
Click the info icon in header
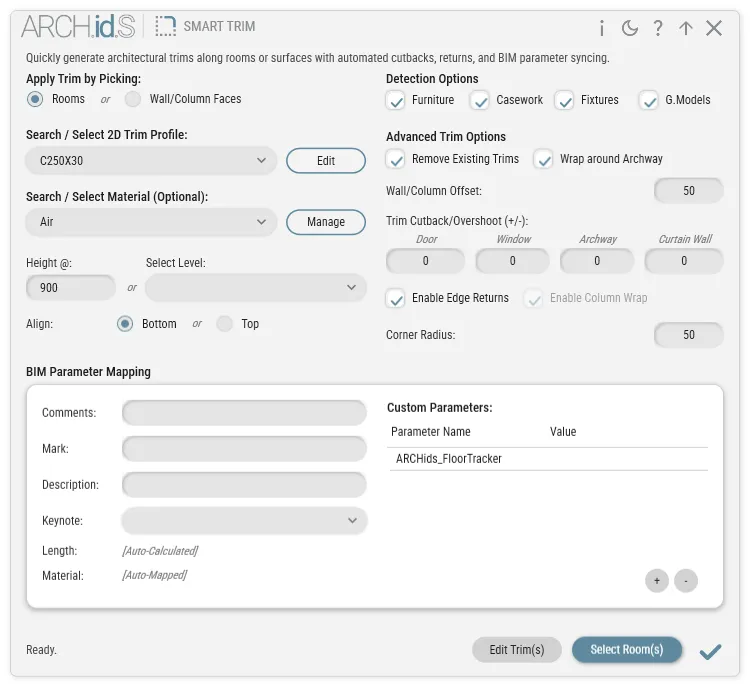pos(602,28)
